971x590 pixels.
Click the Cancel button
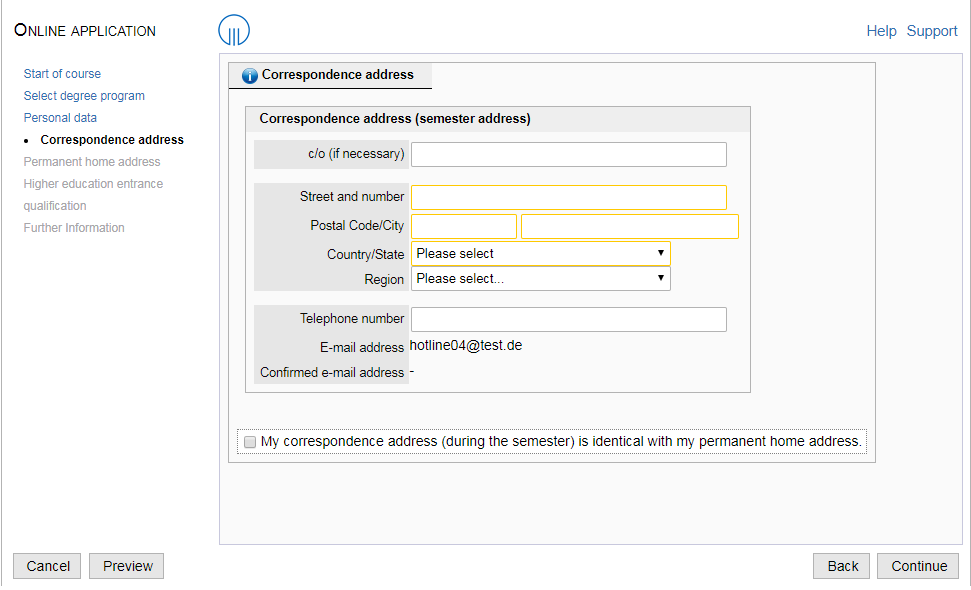tap(47, 566)
